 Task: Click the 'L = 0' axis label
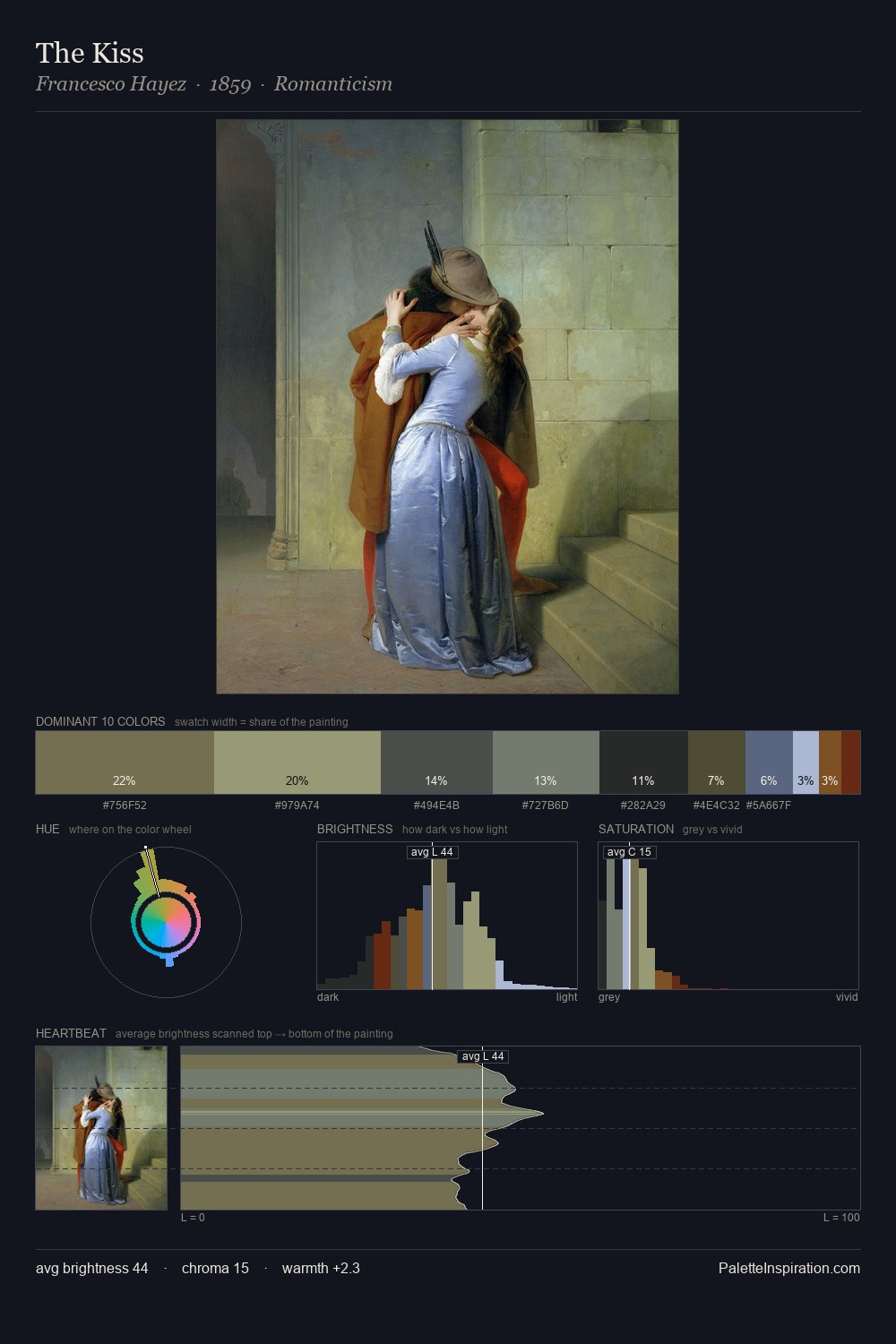tap(193, 1218)
